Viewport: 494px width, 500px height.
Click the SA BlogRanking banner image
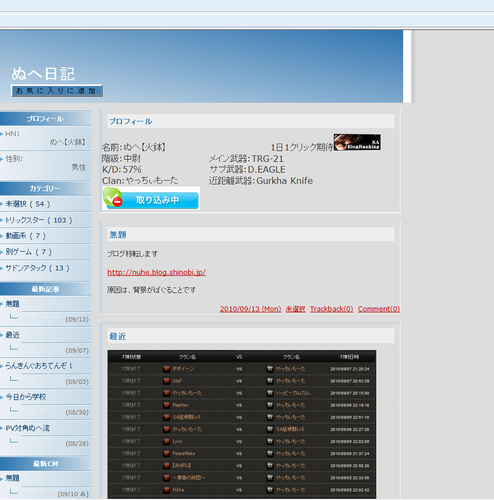pos(357,142)
